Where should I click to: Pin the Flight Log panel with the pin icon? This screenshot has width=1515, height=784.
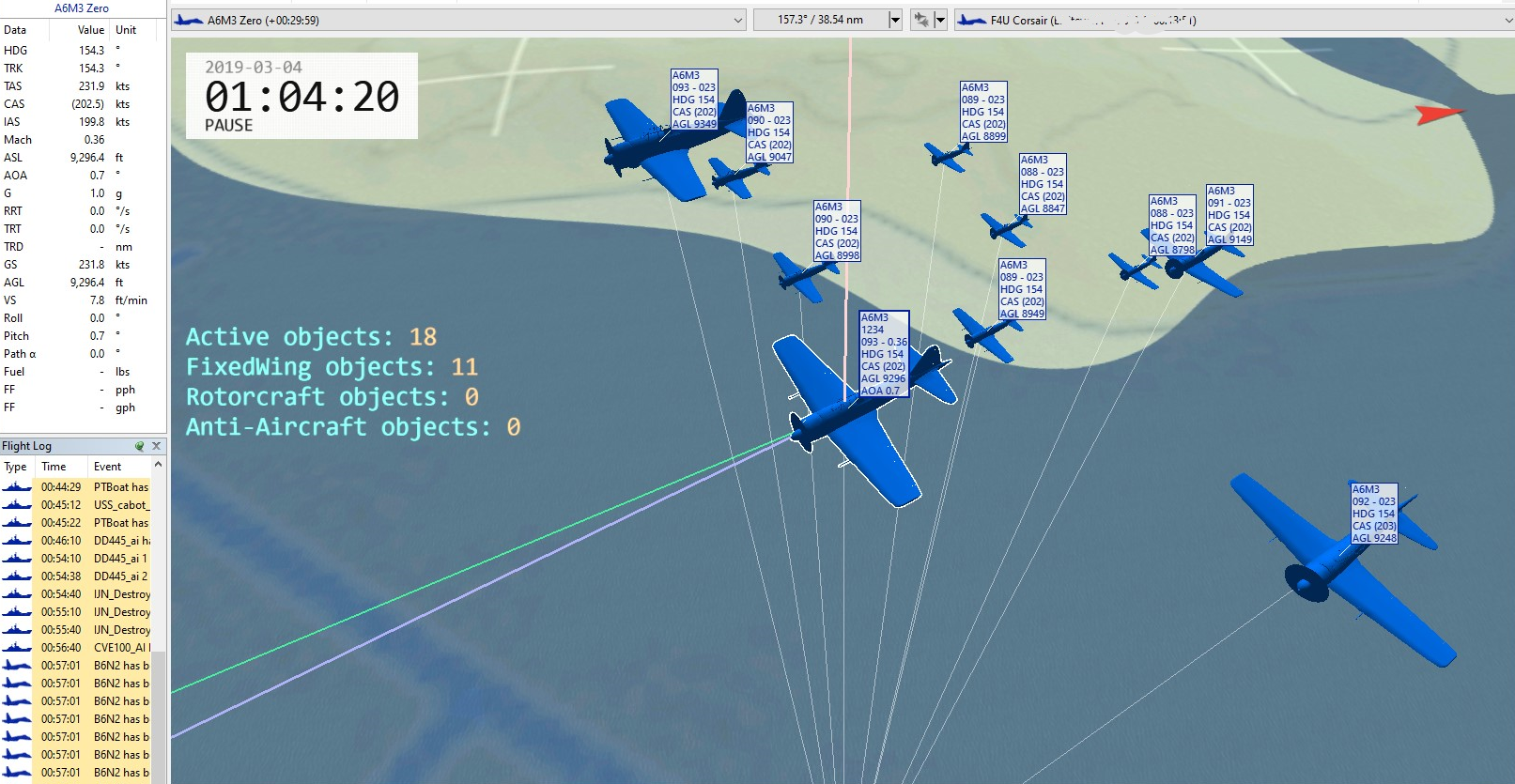coord(139,446)
